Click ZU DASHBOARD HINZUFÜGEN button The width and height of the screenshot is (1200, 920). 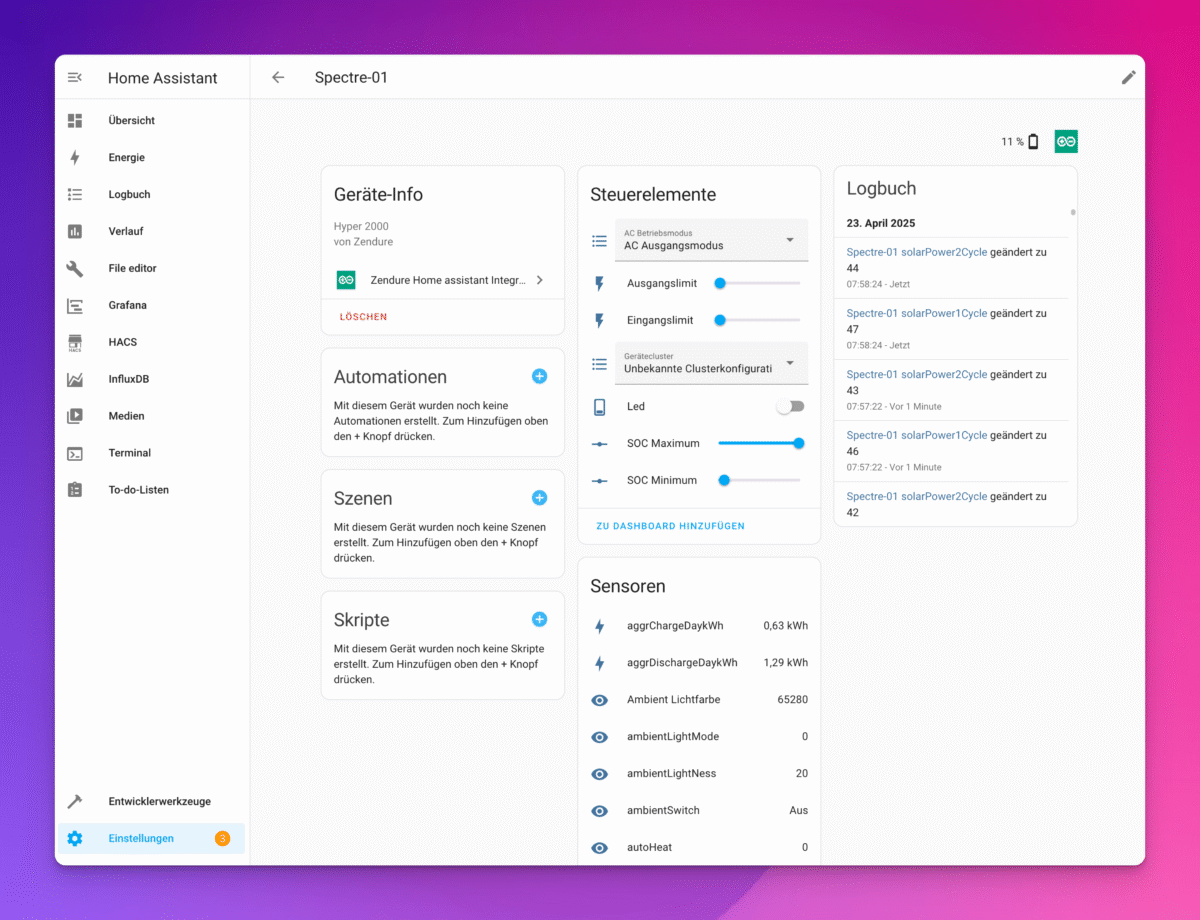670,526
